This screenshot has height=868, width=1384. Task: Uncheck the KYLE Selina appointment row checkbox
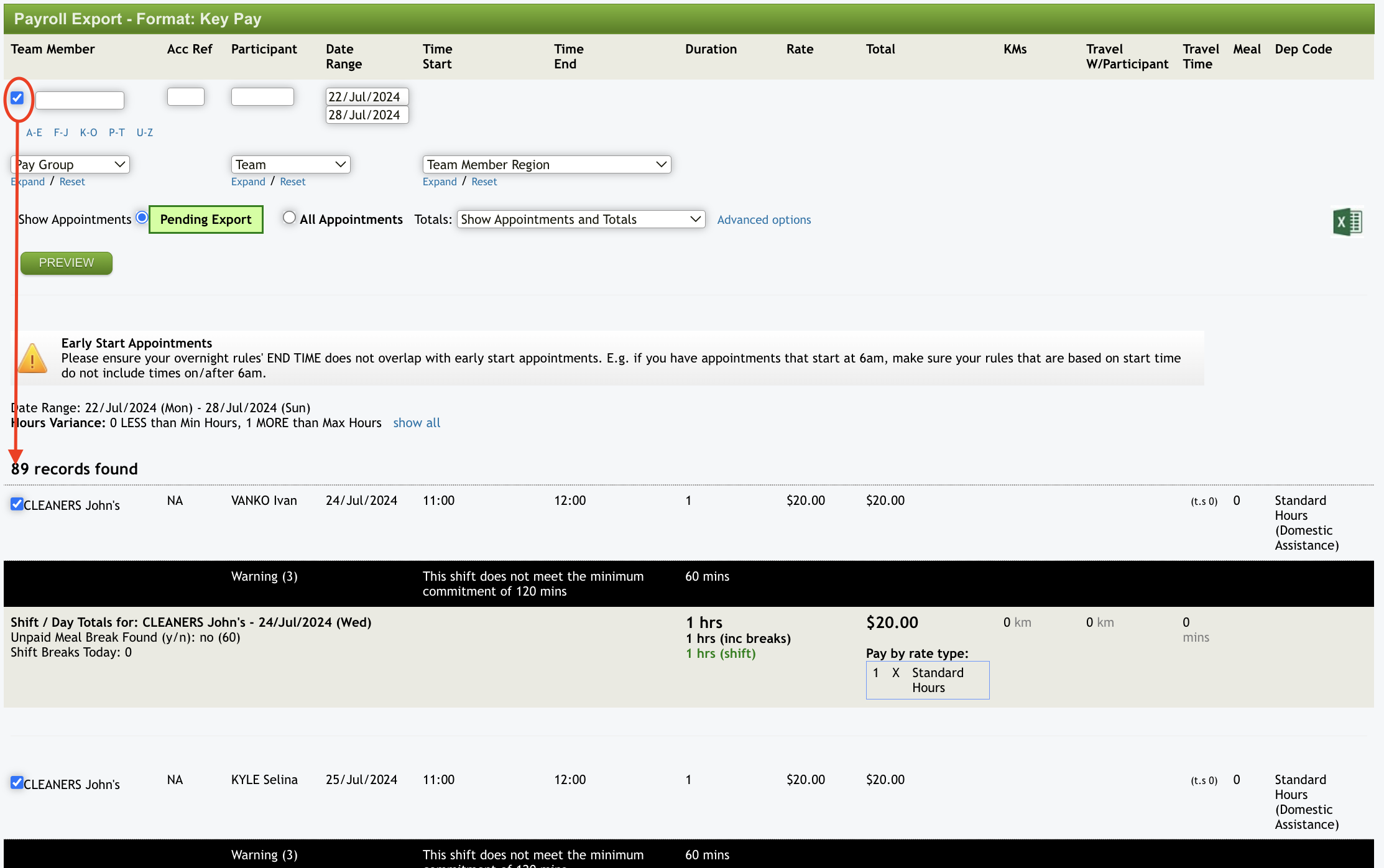(17, 782)
